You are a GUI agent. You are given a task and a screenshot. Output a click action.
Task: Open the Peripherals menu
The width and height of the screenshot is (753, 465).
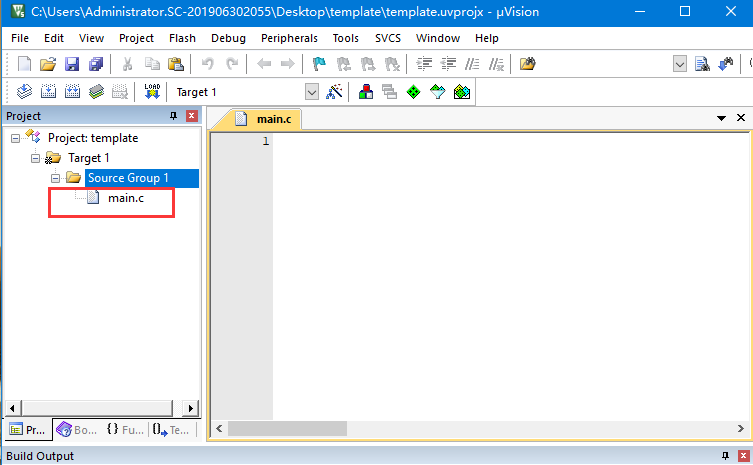(x=289, y=38)
